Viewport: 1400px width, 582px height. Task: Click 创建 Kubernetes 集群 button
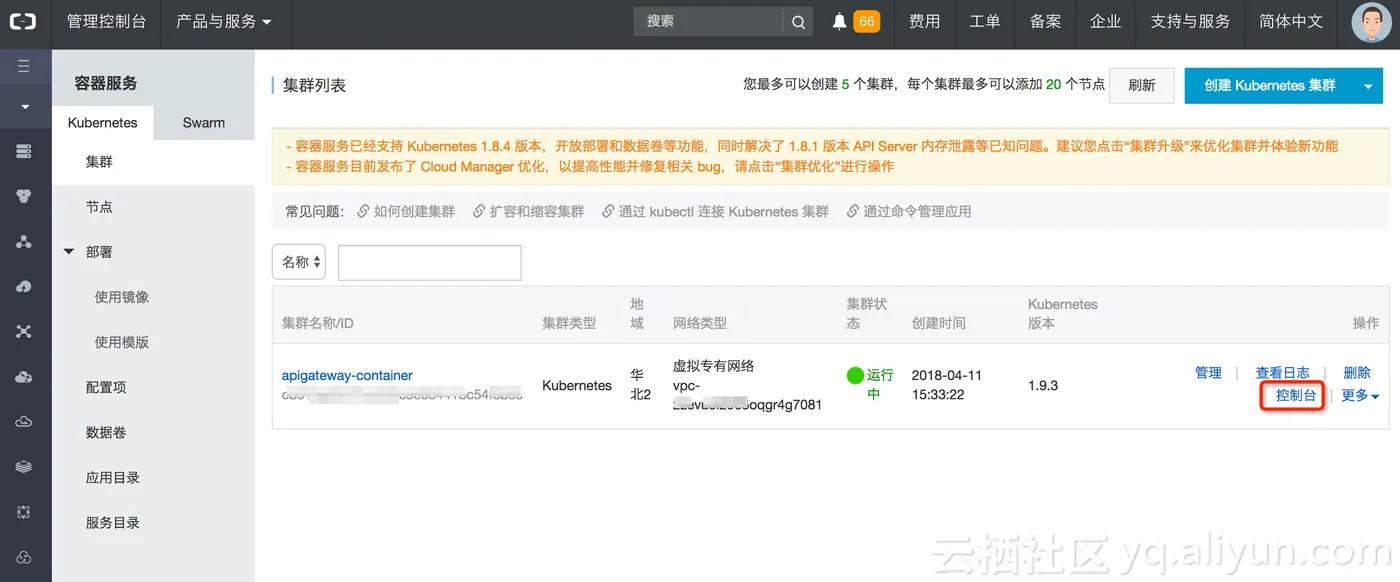tap(1270, 86)
